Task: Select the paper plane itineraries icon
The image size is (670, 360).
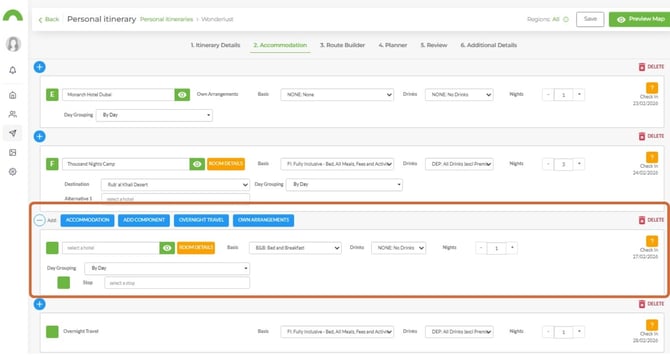Action: click(13, 133)
